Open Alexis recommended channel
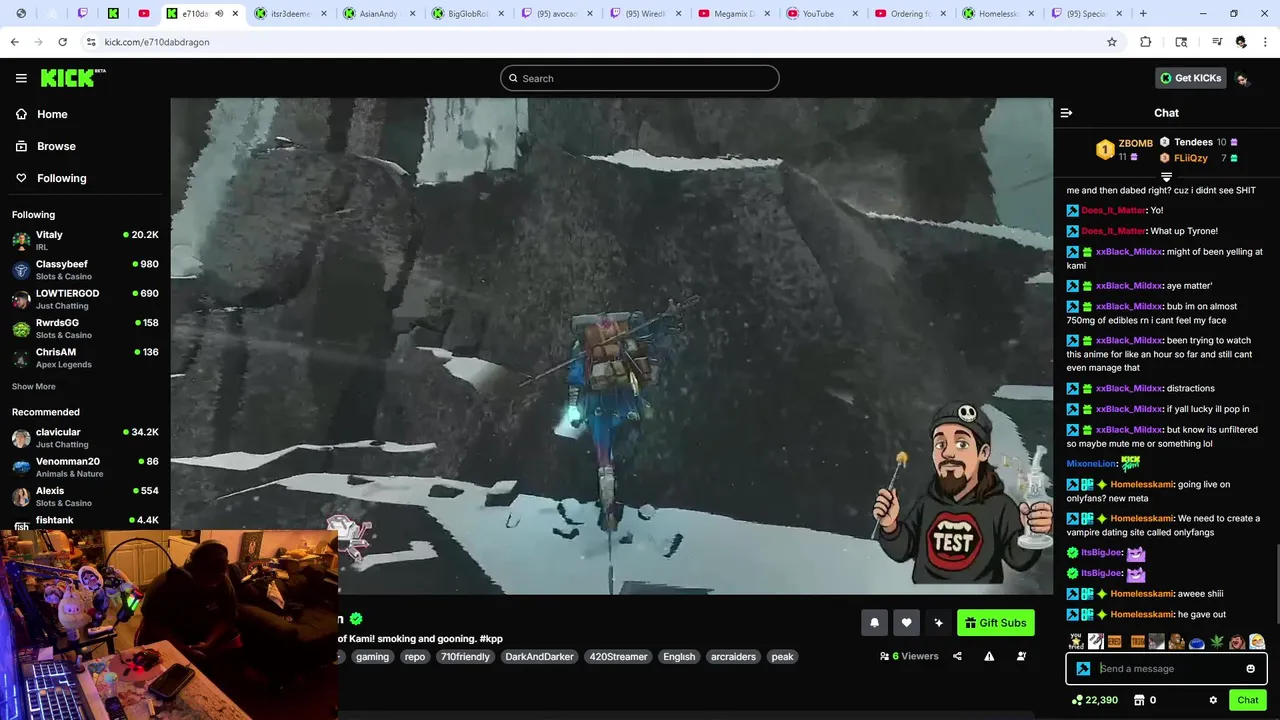 coord(85,496)
